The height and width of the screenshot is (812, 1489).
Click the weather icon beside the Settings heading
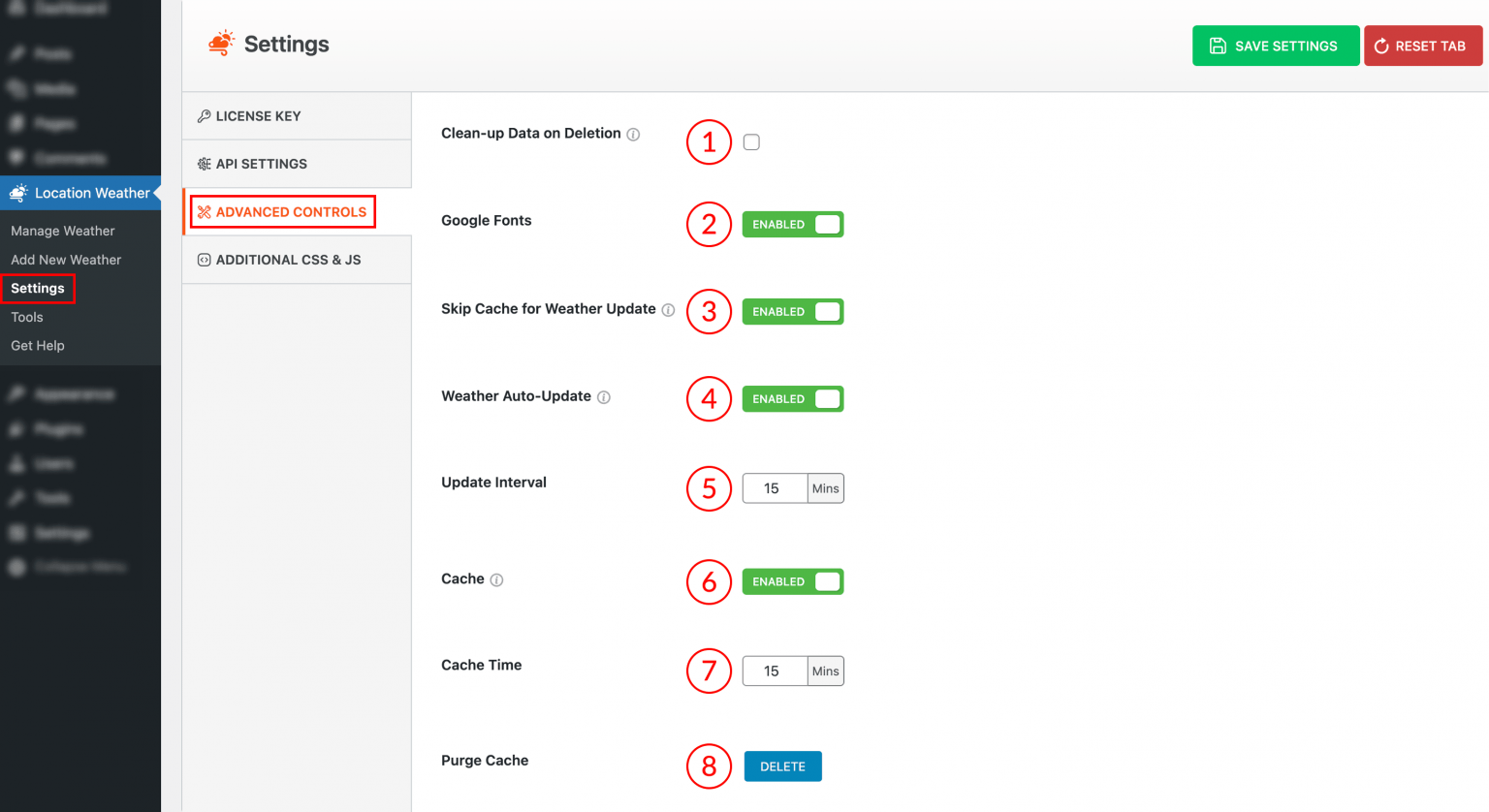click(x=222, y=44)
